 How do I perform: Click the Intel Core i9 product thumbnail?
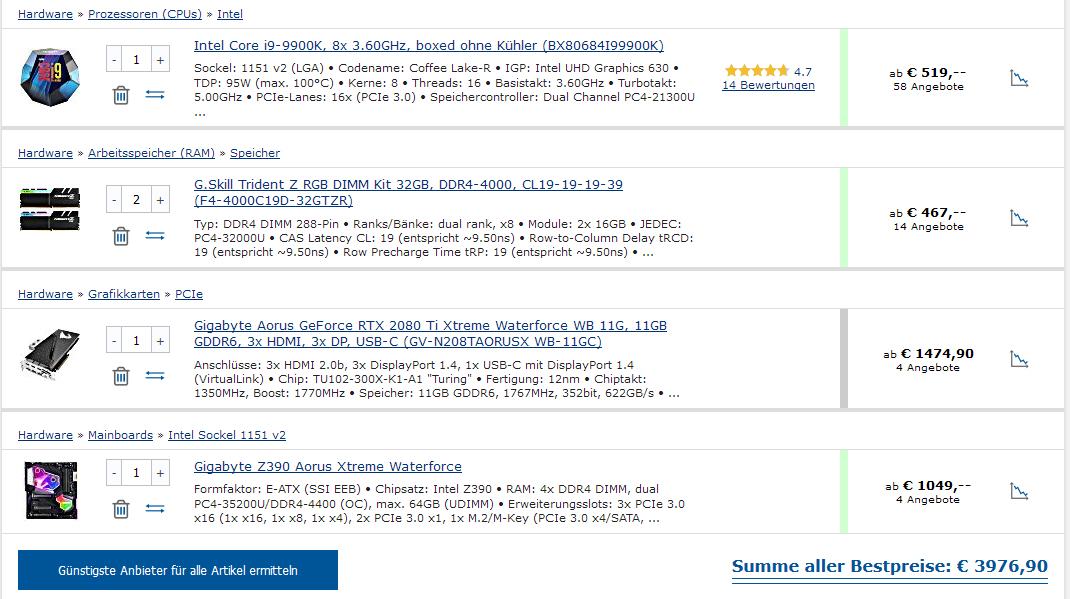point(50,77)
